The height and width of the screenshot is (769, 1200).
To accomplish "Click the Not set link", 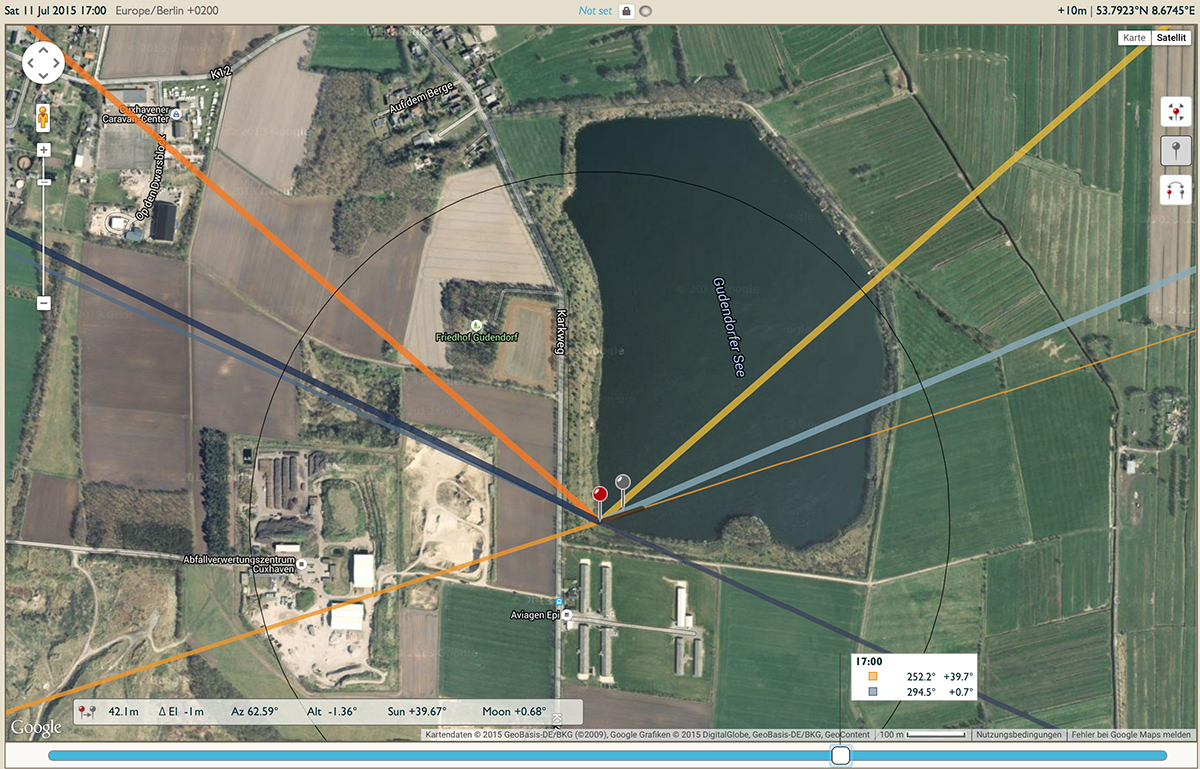I will pyautogui.click(x=594, y=11).
